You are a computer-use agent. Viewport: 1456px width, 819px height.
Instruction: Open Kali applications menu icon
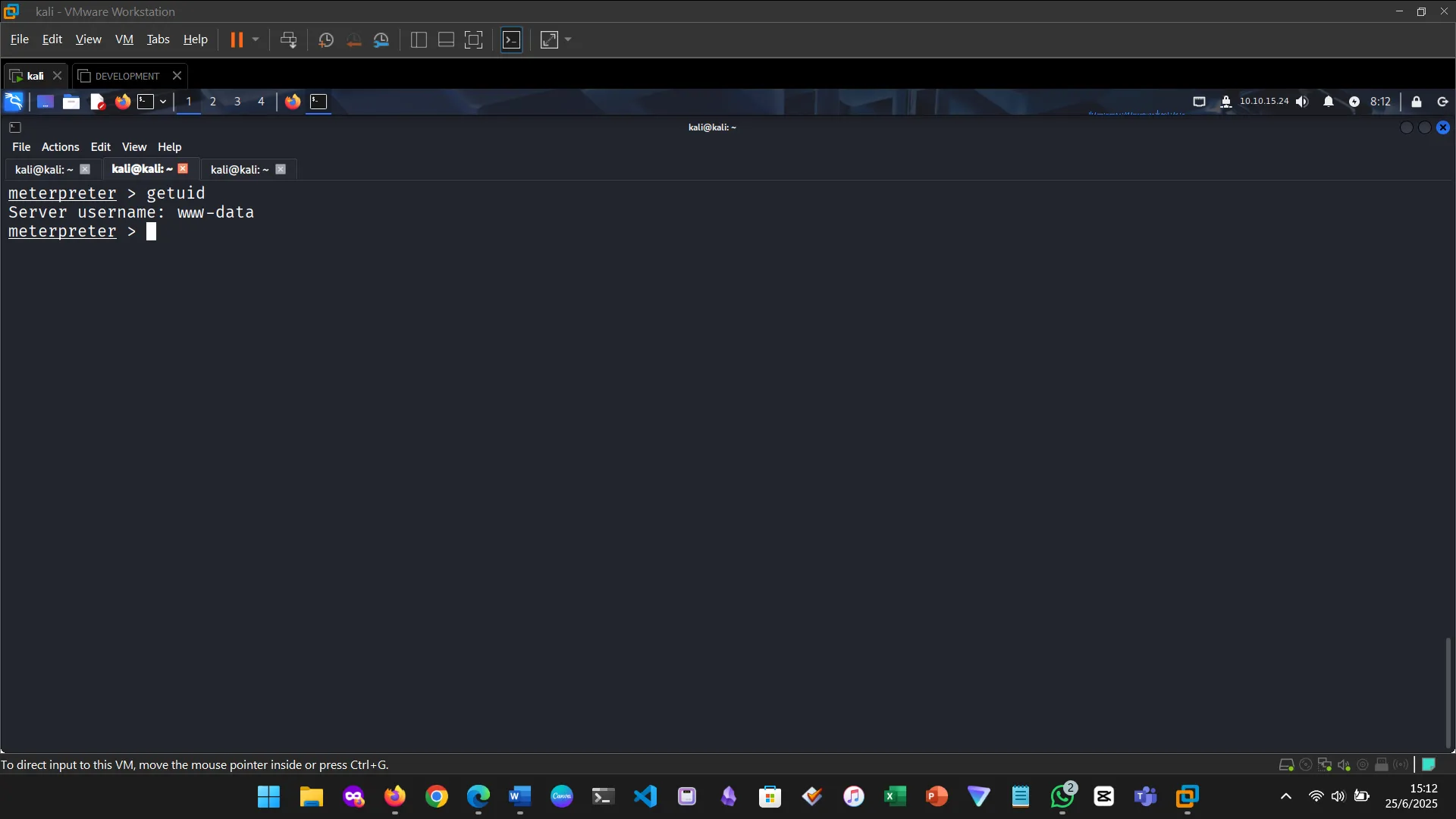coord(14,102)
